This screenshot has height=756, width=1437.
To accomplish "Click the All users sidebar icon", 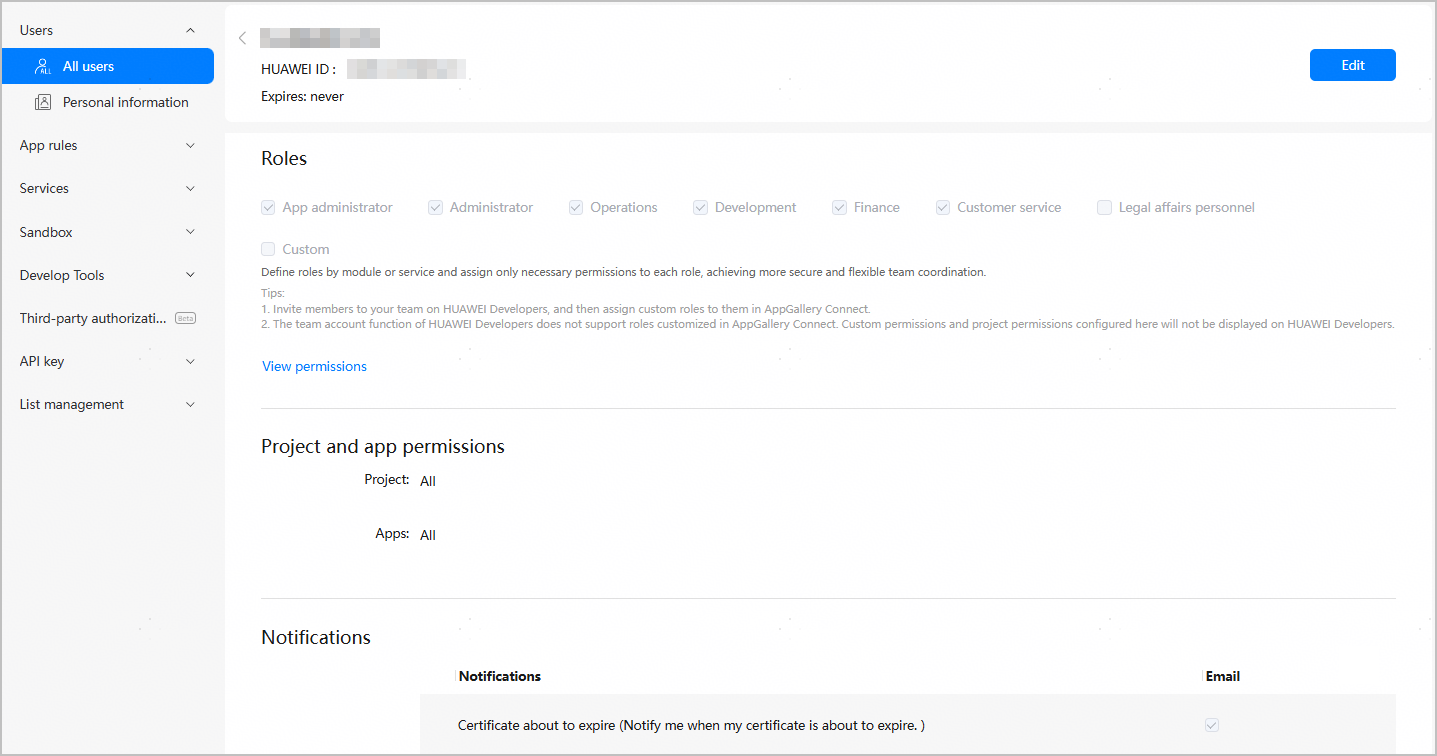I will (x=43, y=67).
